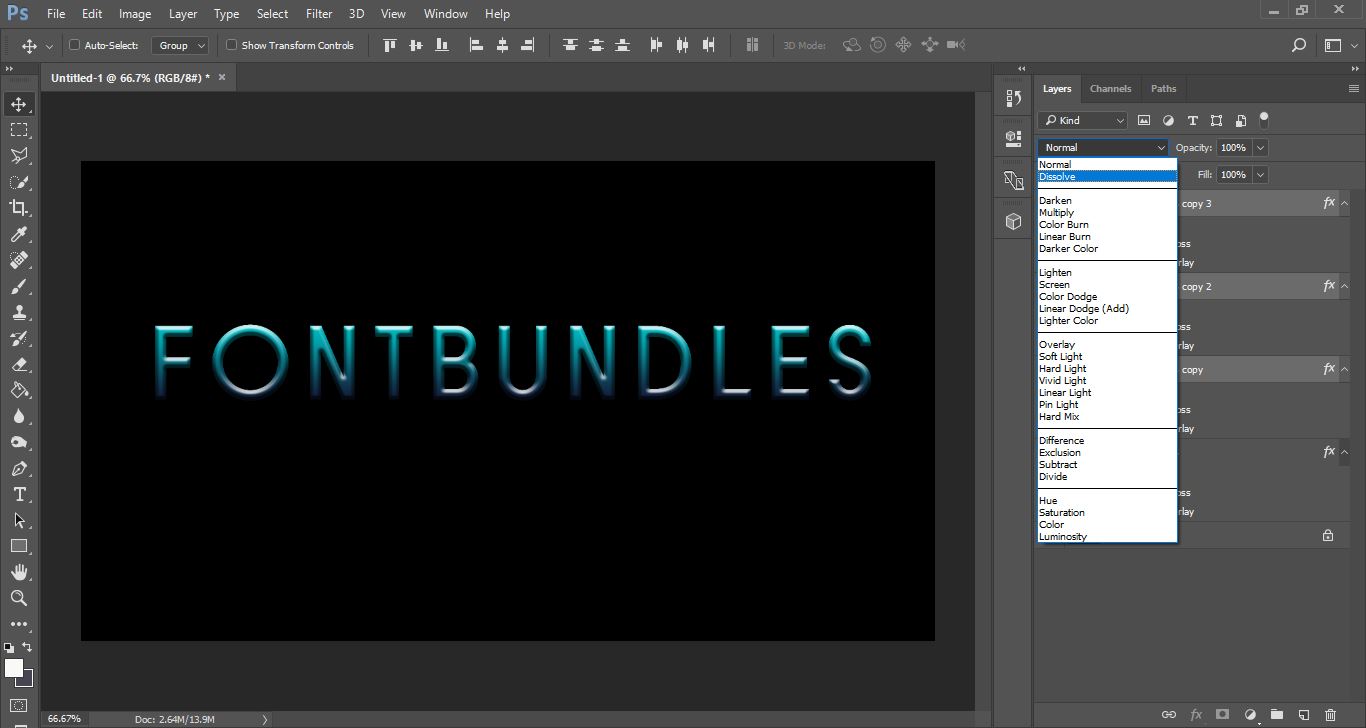Close the blend mode Normal dropdown

pyautogui.click(x=1103, y=147)
